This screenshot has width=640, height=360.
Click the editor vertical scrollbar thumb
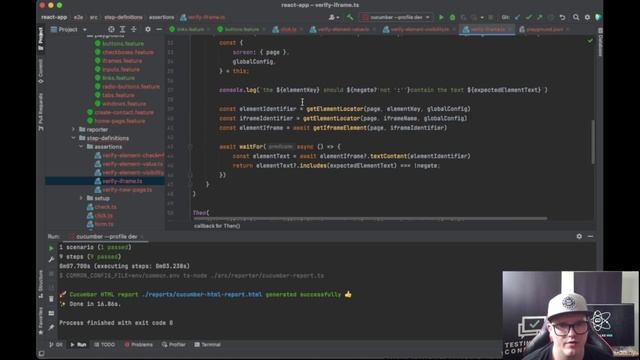click(x=593, y=142)
